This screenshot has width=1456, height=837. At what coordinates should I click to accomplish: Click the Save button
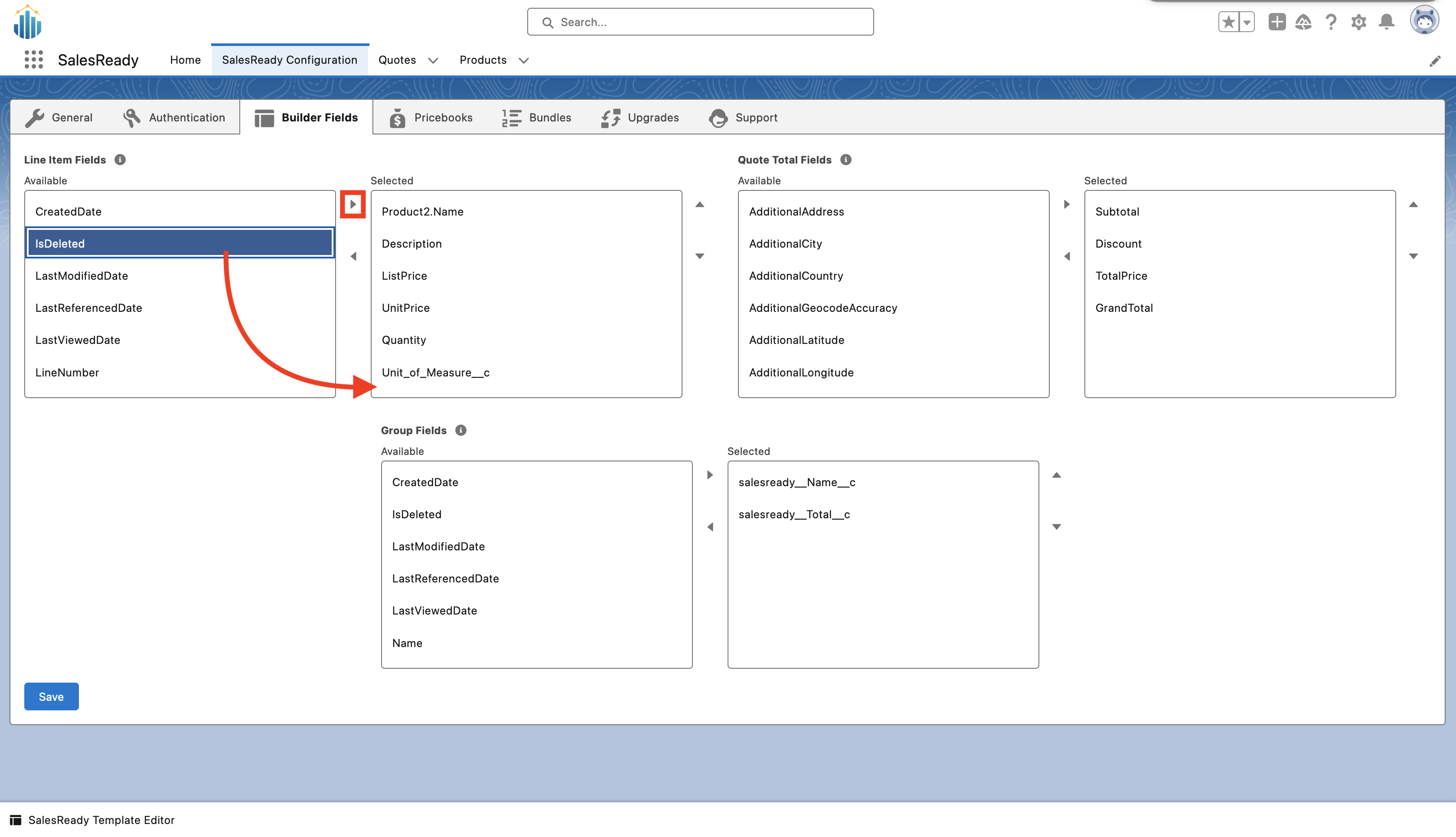(51, 696)
